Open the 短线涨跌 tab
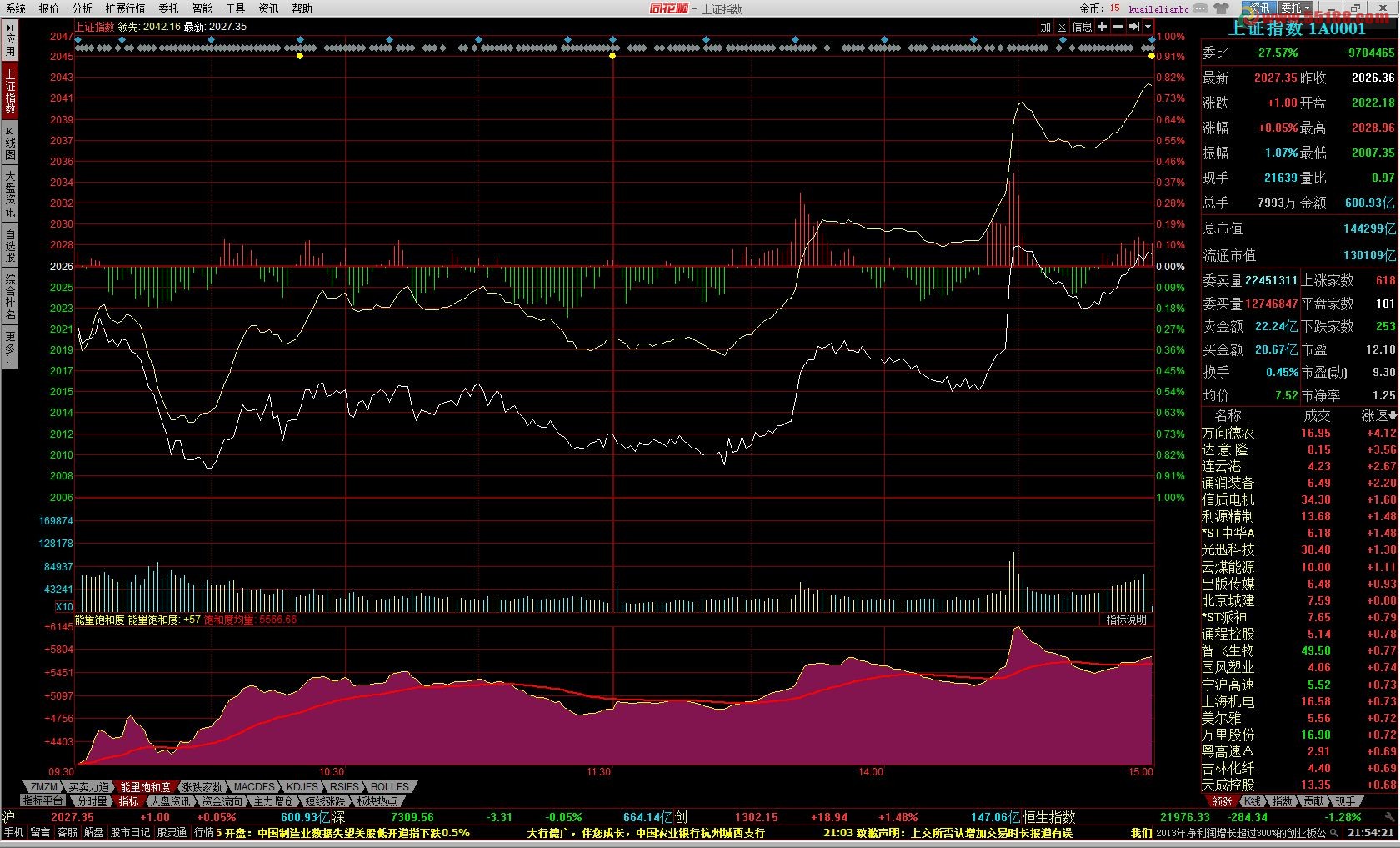Image resolution: width=1400 pixels, height=848 pixels. (325, 801)
